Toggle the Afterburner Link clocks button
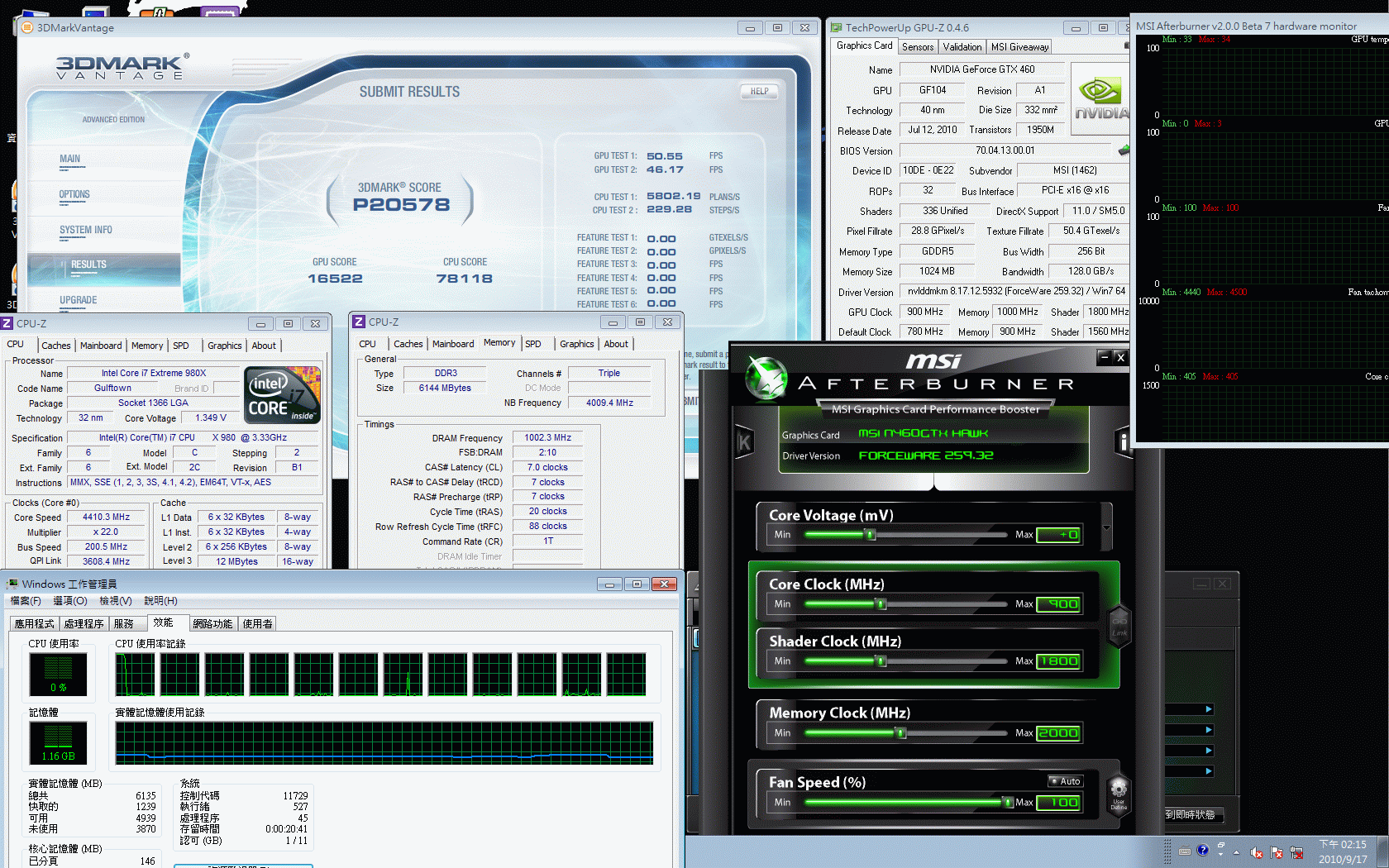Image resolution: width=1389 pixels, height=868 pixels. (x=1119, y=625)
